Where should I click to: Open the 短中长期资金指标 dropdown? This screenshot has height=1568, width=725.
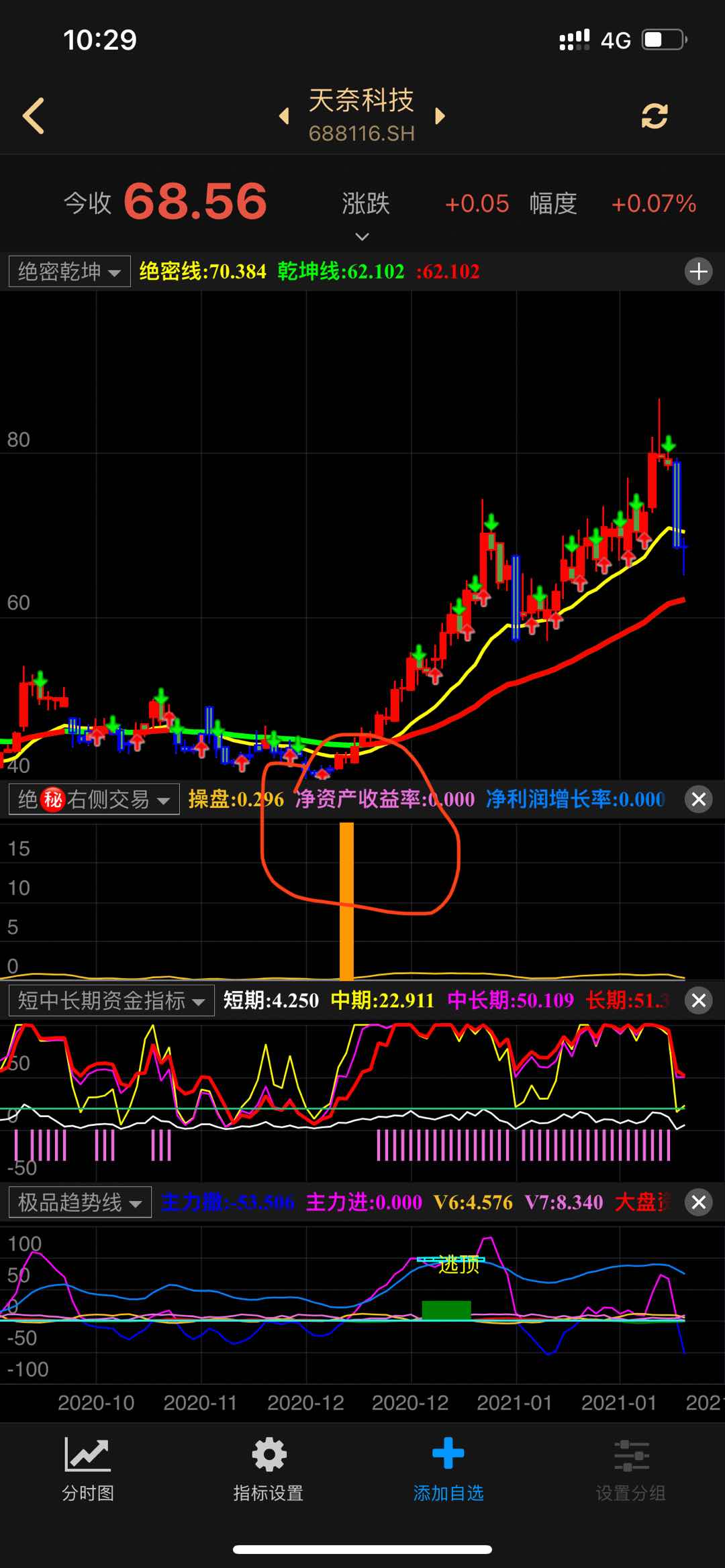(x=111, y=1000)
